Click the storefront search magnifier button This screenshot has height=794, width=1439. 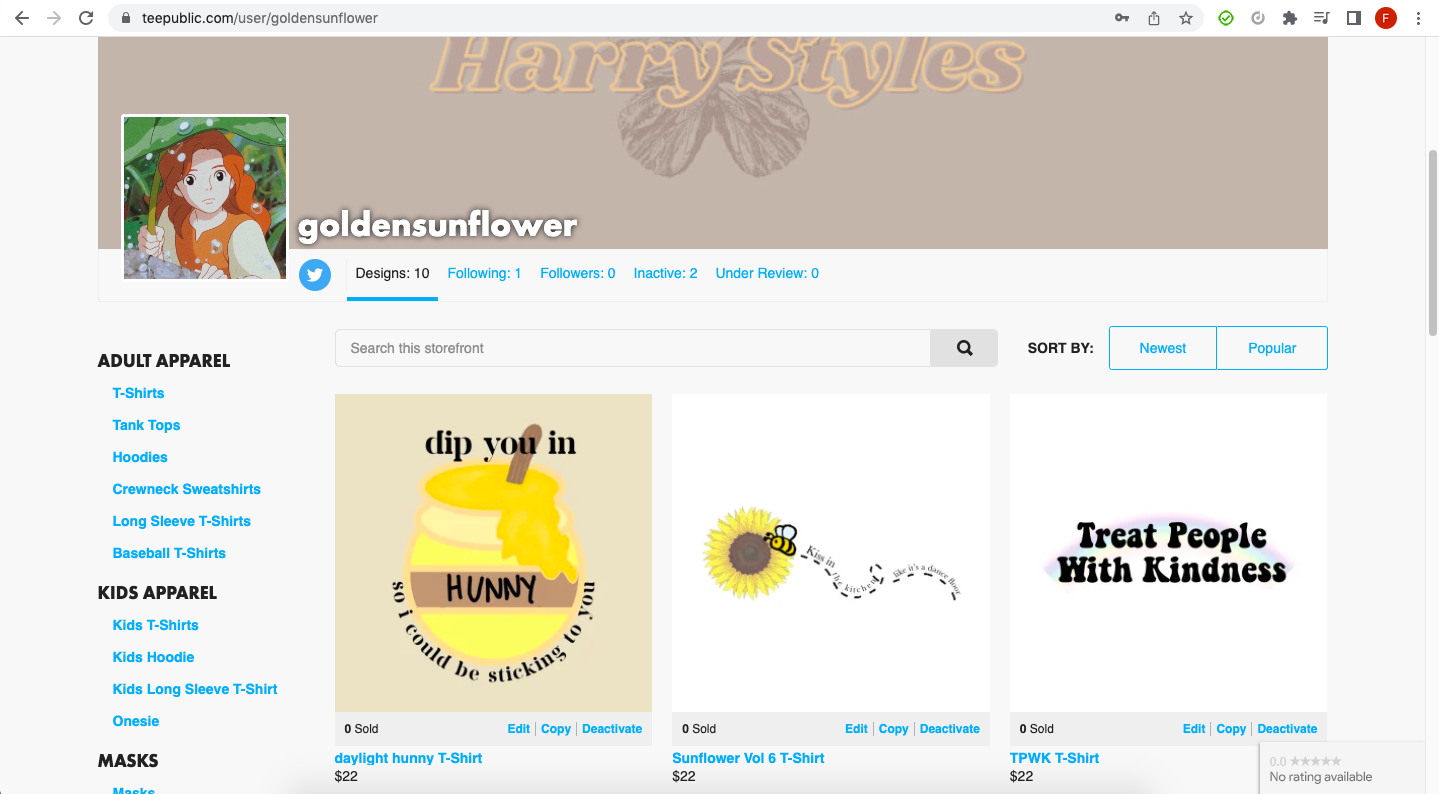pos(964,348)
